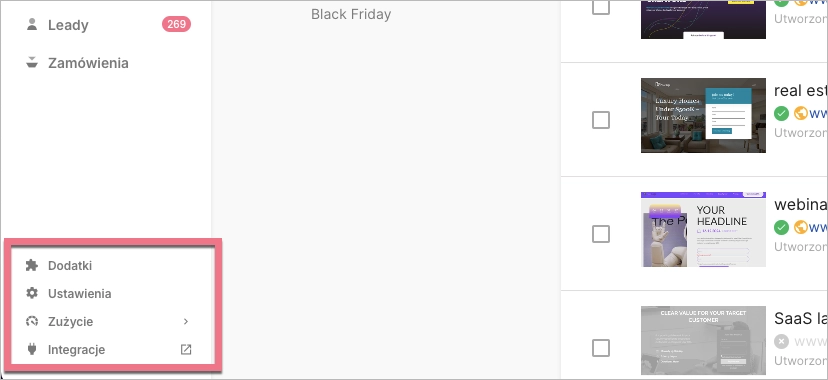The image size is (828, 380).
Task: Click gray X status icon on SaaS row
Action: click(x=782, y=341)
